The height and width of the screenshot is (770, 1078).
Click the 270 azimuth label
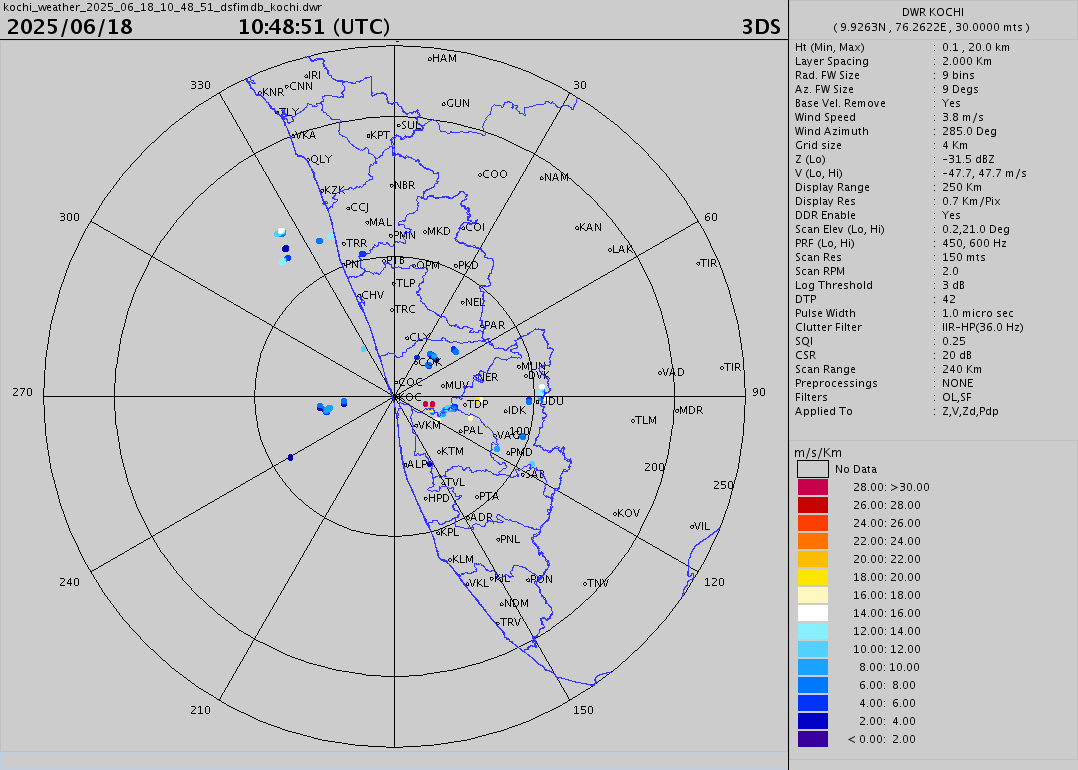[x=22, y=392]
